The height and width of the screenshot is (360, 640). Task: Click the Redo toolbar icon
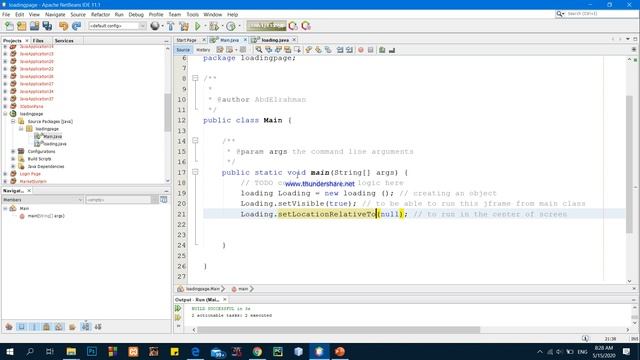(76, 26)
